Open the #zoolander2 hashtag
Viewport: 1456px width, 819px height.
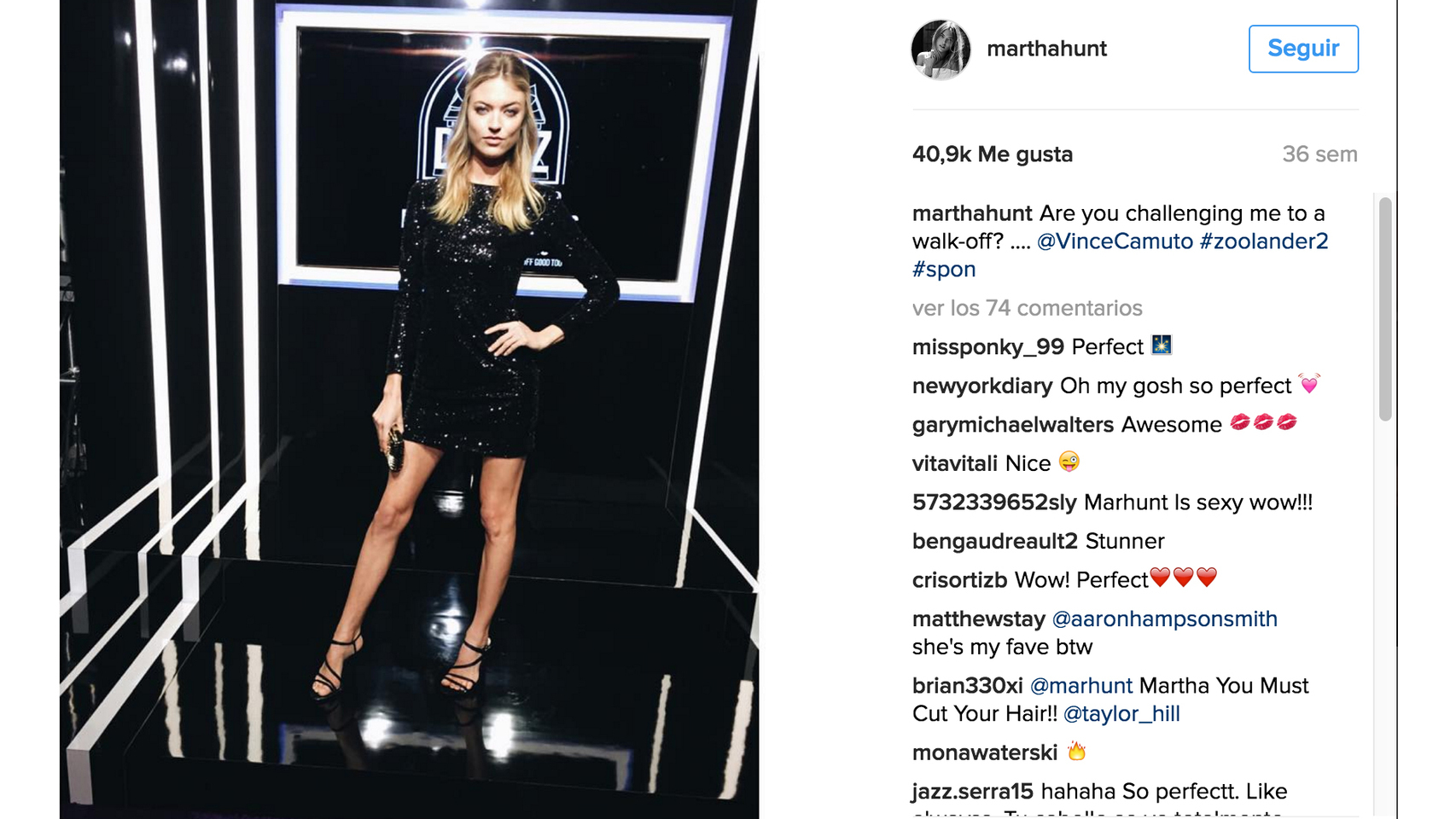click(1264, 241)
